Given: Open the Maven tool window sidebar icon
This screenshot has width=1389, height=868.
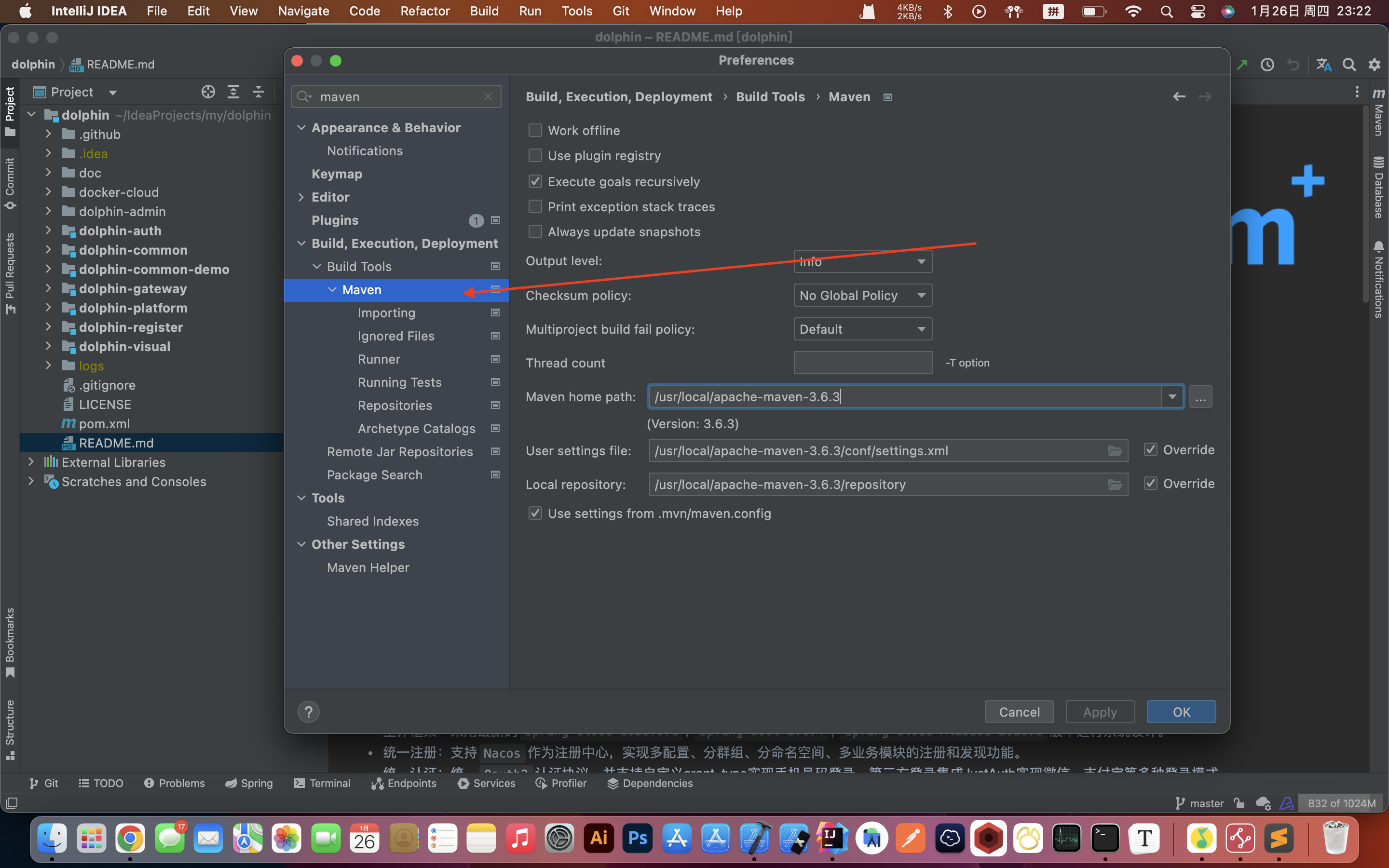Looking at the screenshot, I should (x=1379, y=112).
